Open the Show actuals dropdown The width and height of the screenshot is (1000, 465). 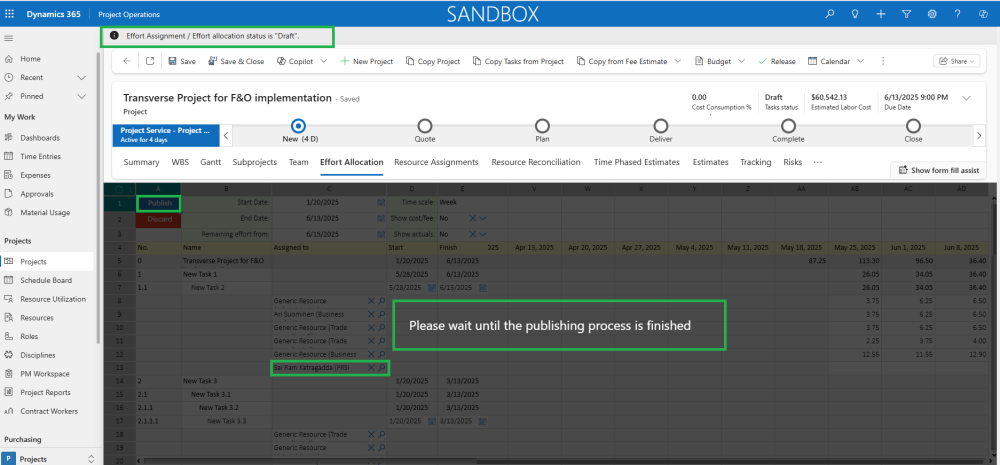[x=483, y=234]
